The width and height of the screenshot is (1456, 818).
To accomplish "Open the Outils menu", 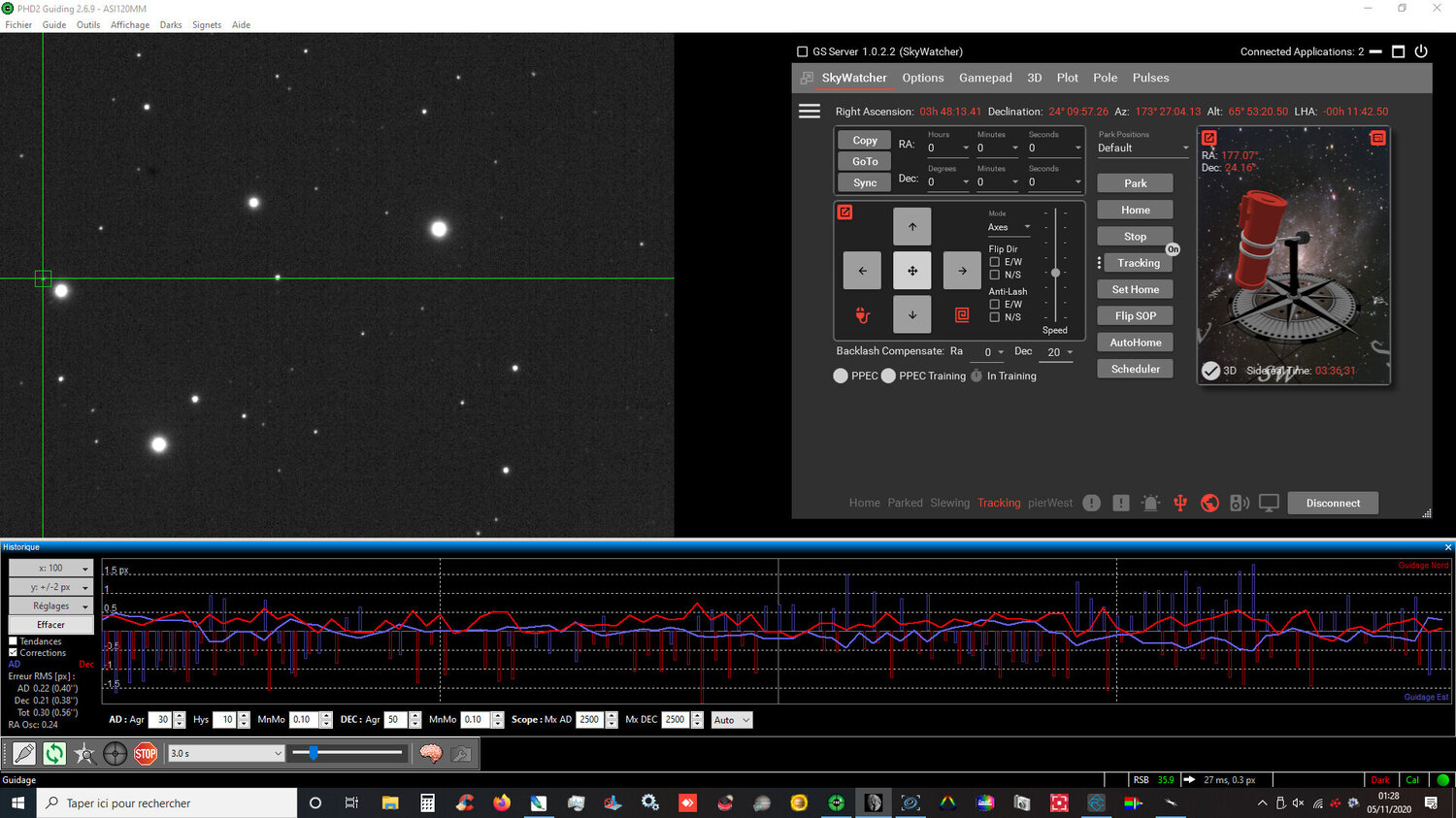I will [x=88, y=25].
